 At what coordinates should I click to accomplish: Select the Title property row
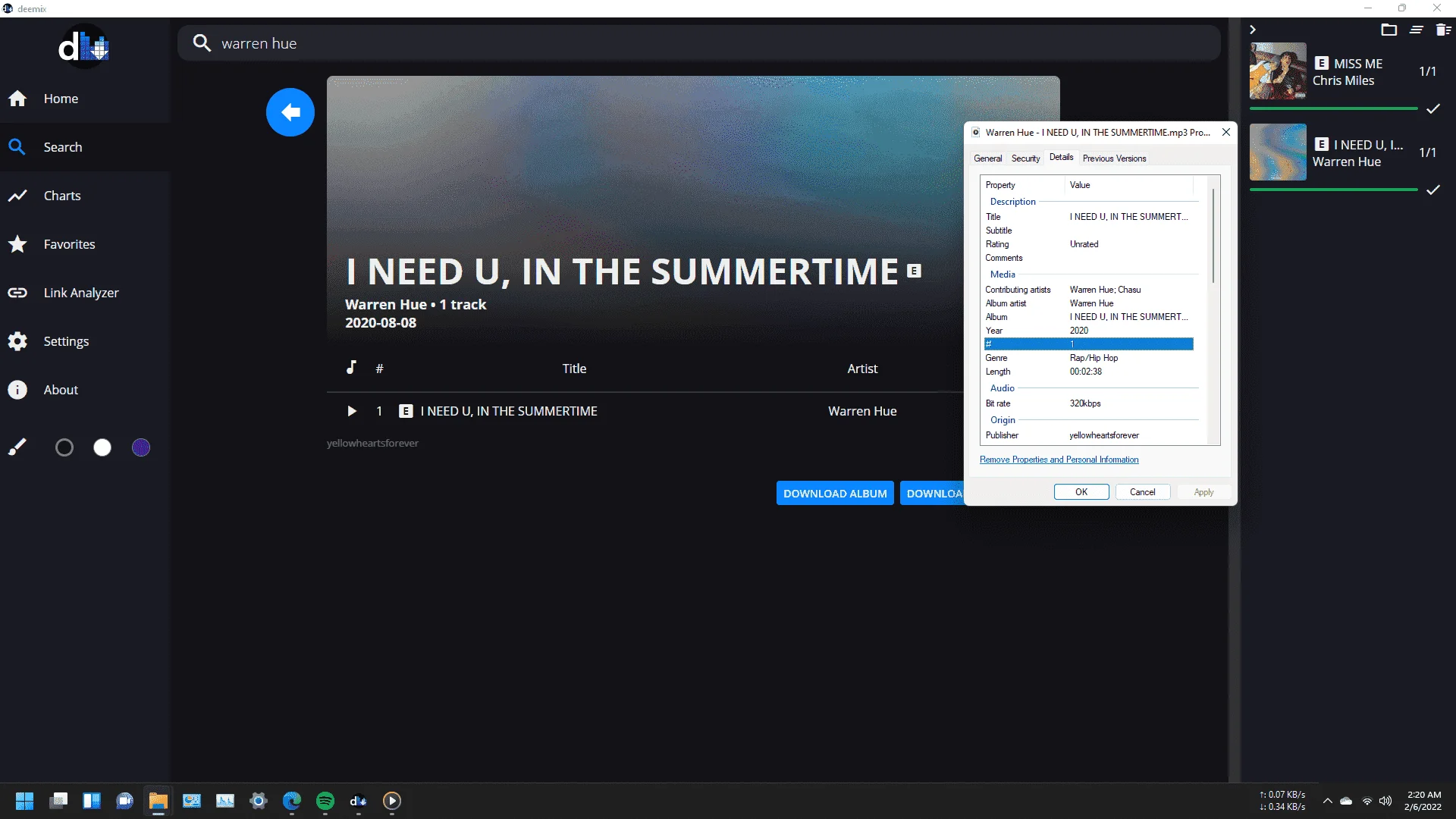pyautogui.click(x=1088, y=217)
